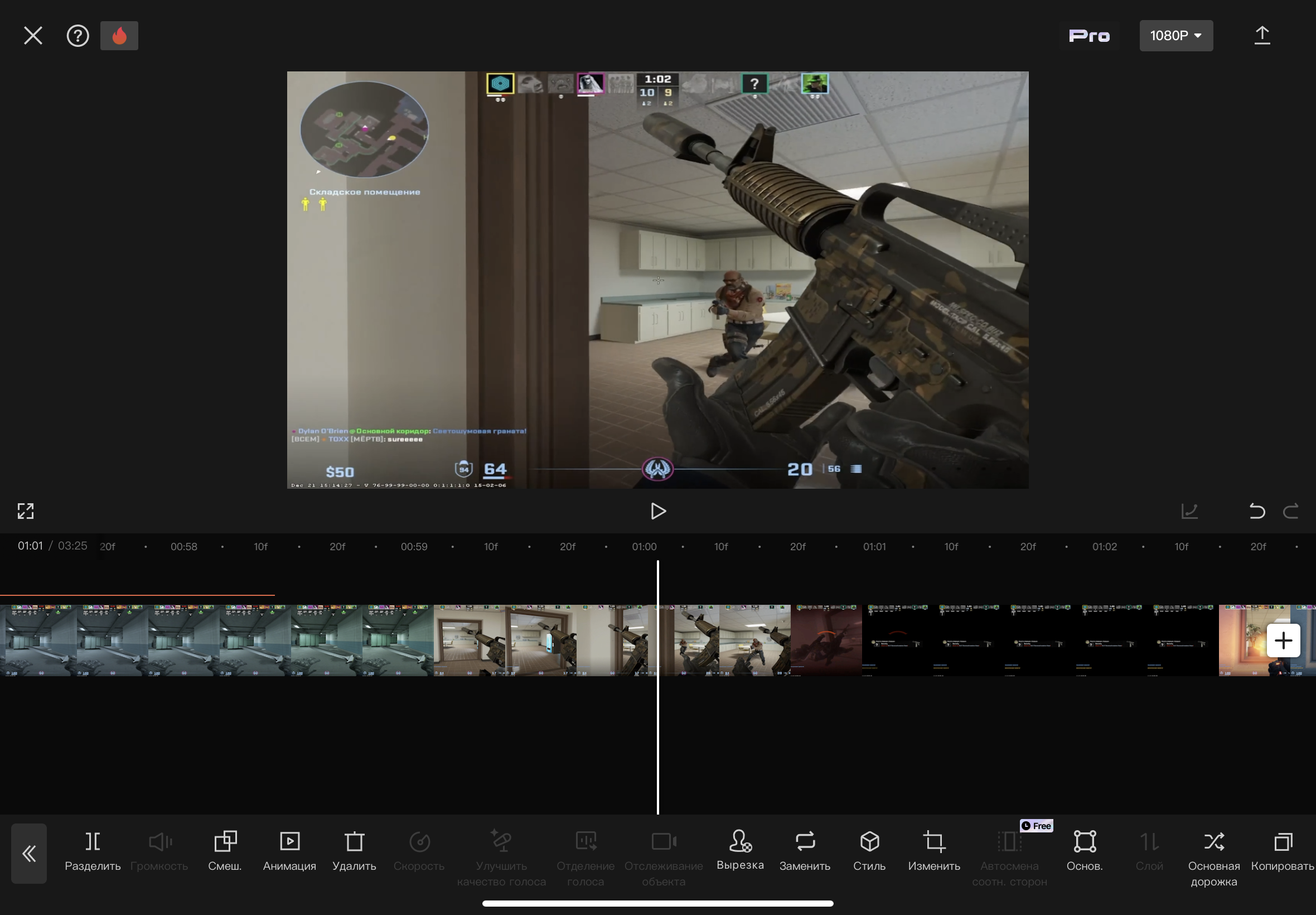Open the Вырезка cutout tool

point(739,851)
